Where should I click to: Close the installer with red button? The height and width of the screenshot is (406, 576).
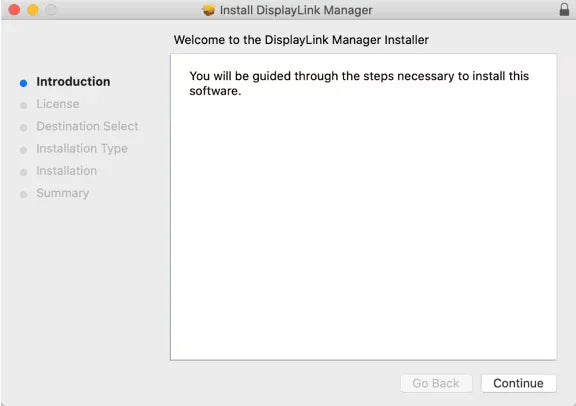click(x=14, y=10)
